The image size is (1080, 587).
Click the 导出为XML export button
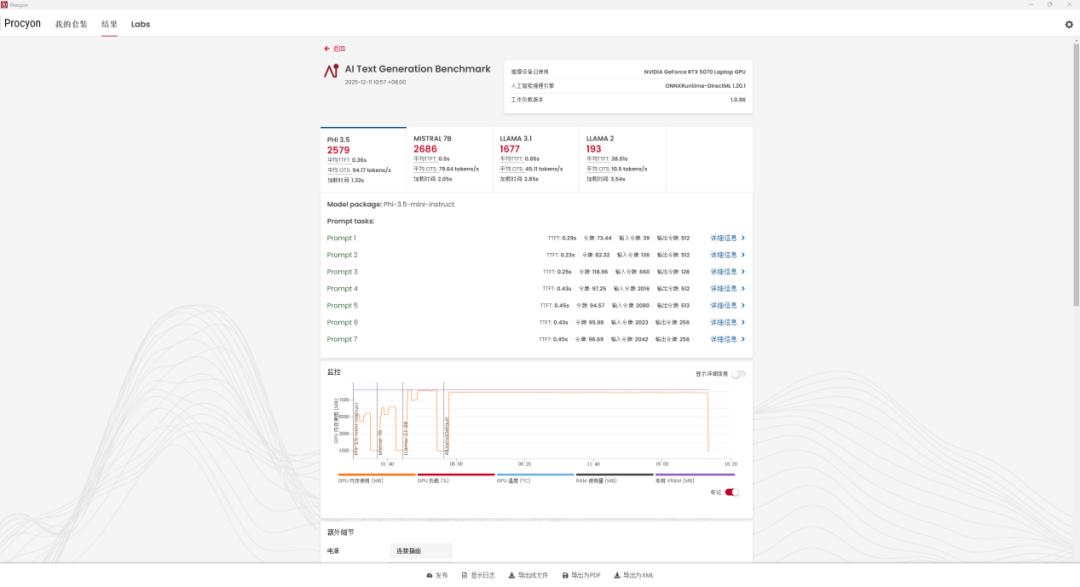[x=634, y=575]
